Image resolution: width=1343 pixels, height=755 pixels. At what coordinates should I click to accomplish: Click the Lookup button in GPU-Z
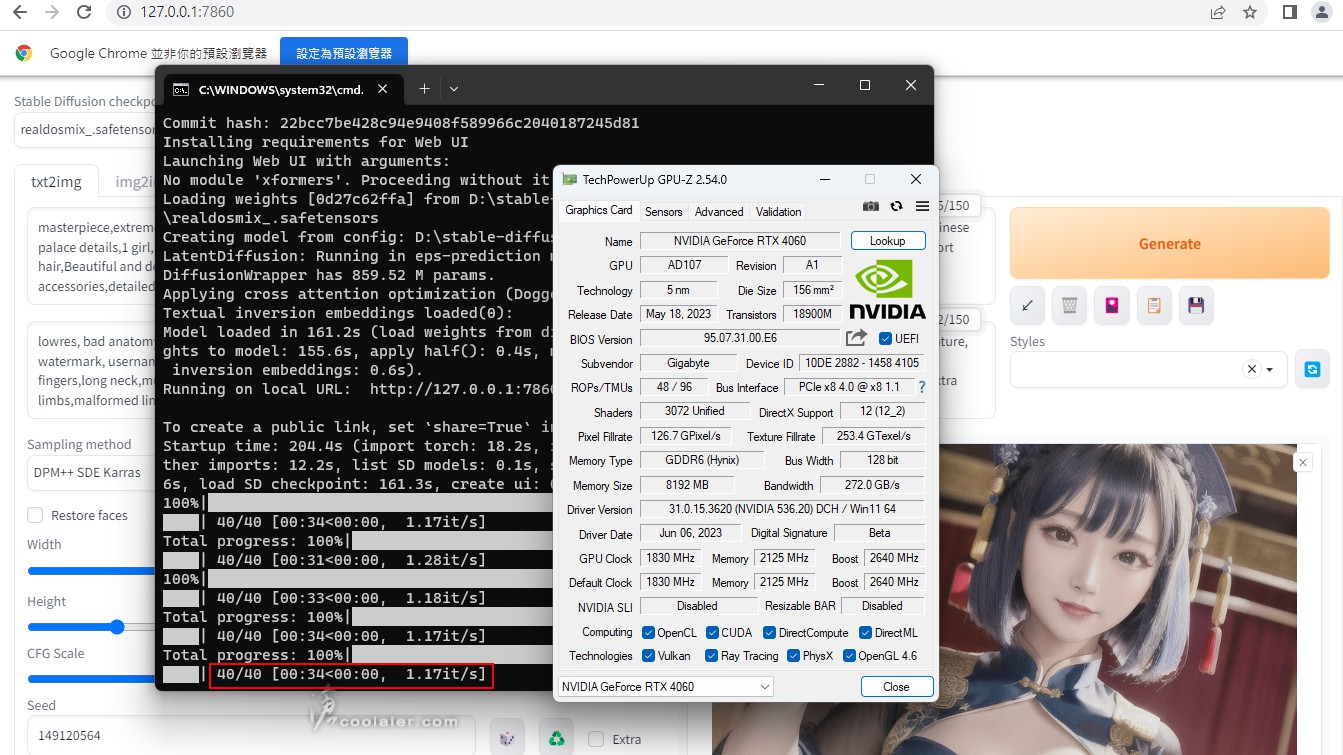pyautogui.click(x=888, y=241)
